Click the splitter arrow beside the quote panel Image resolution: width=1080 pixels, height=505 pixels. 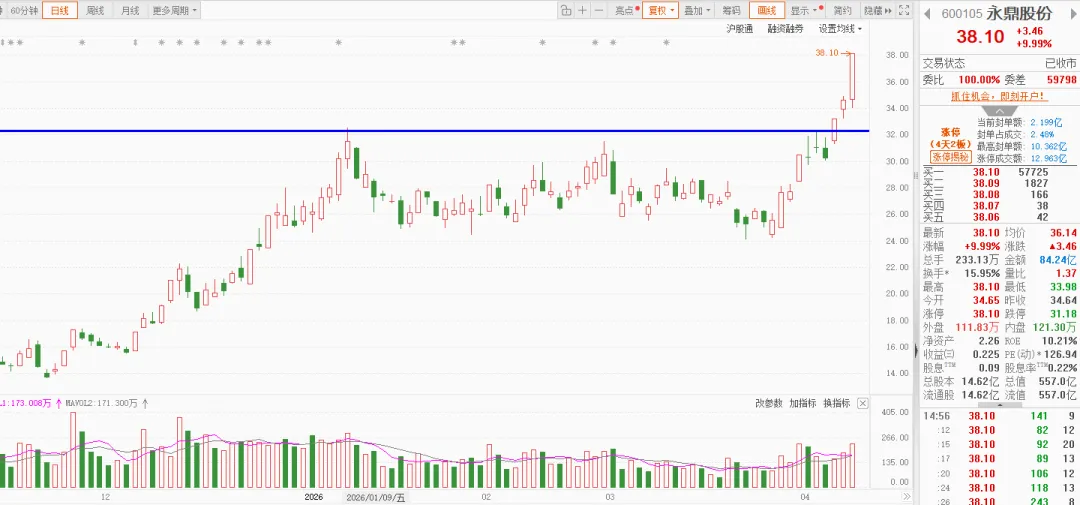click(916, 351)
